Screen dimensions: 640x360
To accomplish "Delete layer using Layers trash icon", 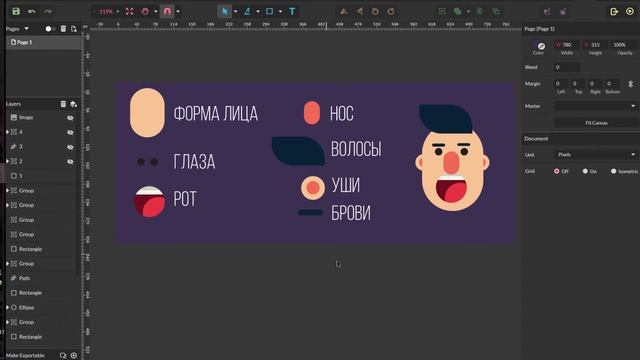I will coord(63,104).
